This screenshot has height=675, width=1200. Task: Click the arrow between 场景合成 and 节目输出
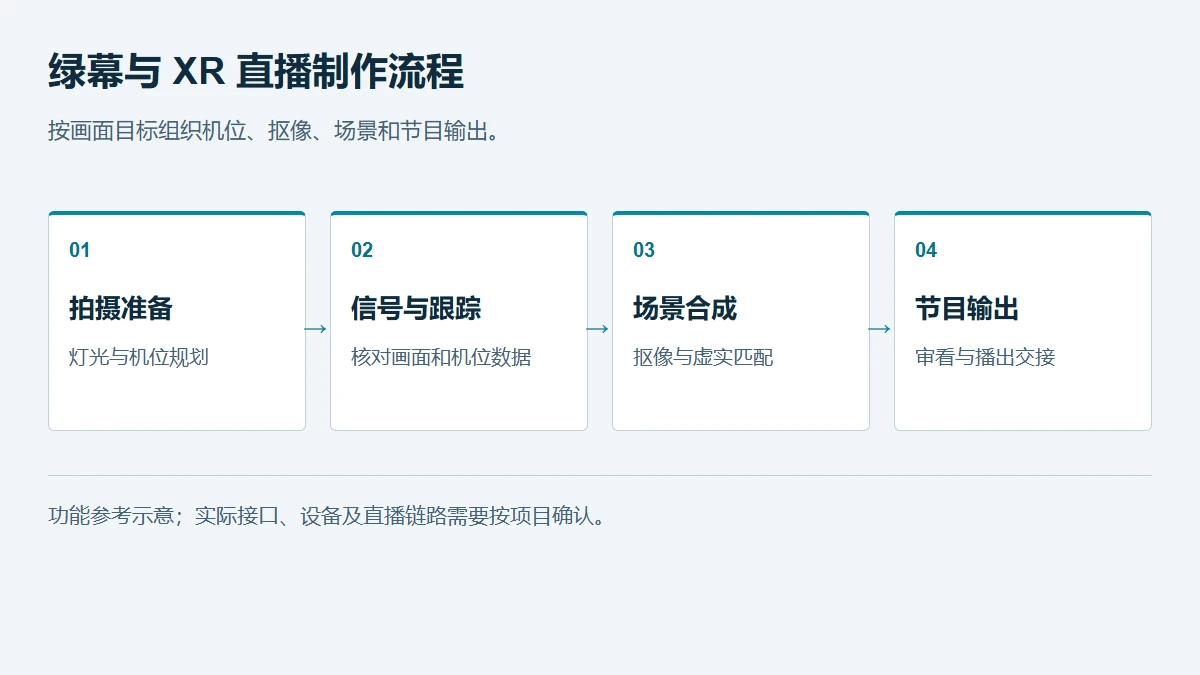point(880,329)
